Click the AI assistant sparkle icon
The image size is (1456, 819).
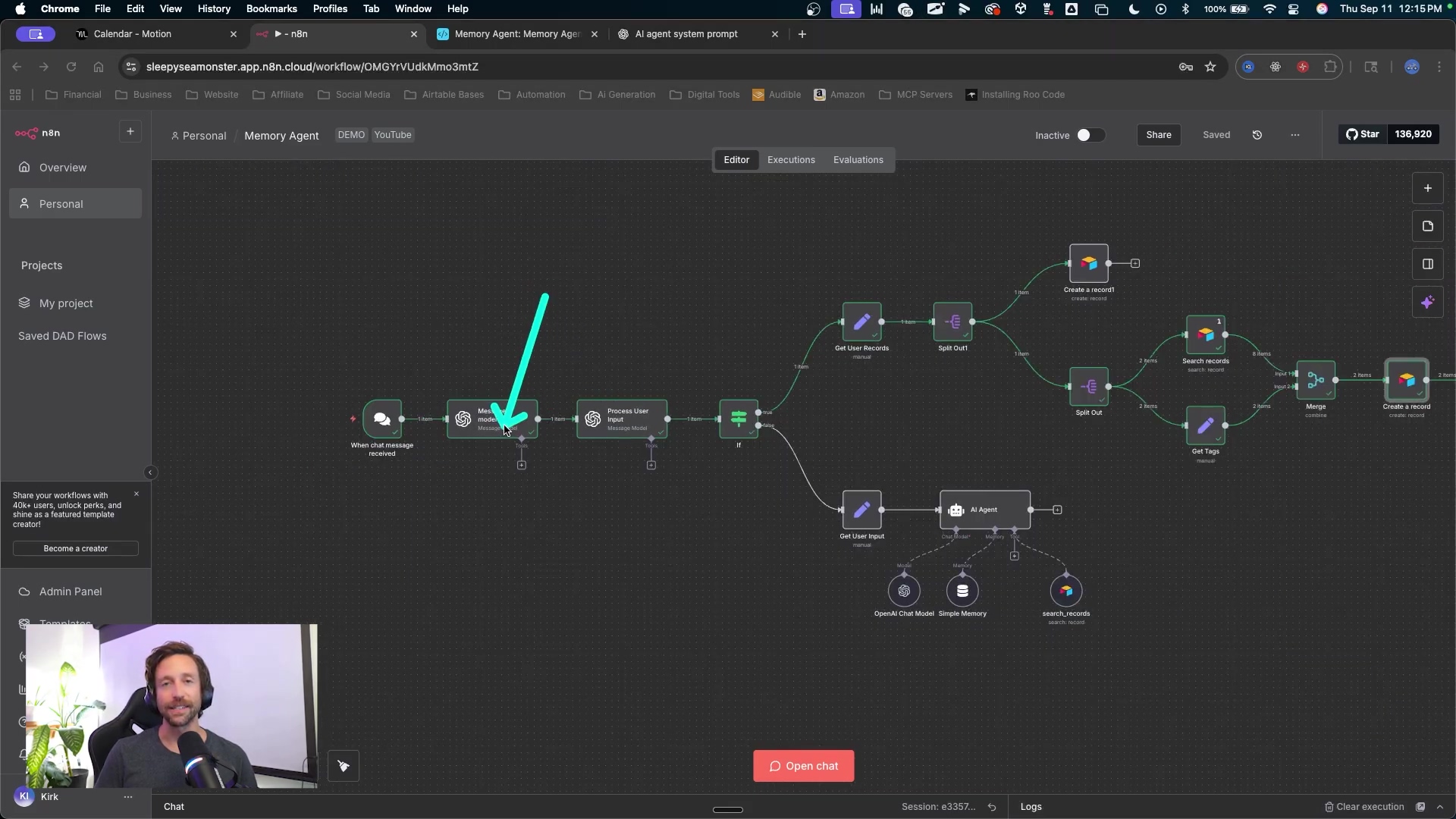click(x=1427, y=303)
